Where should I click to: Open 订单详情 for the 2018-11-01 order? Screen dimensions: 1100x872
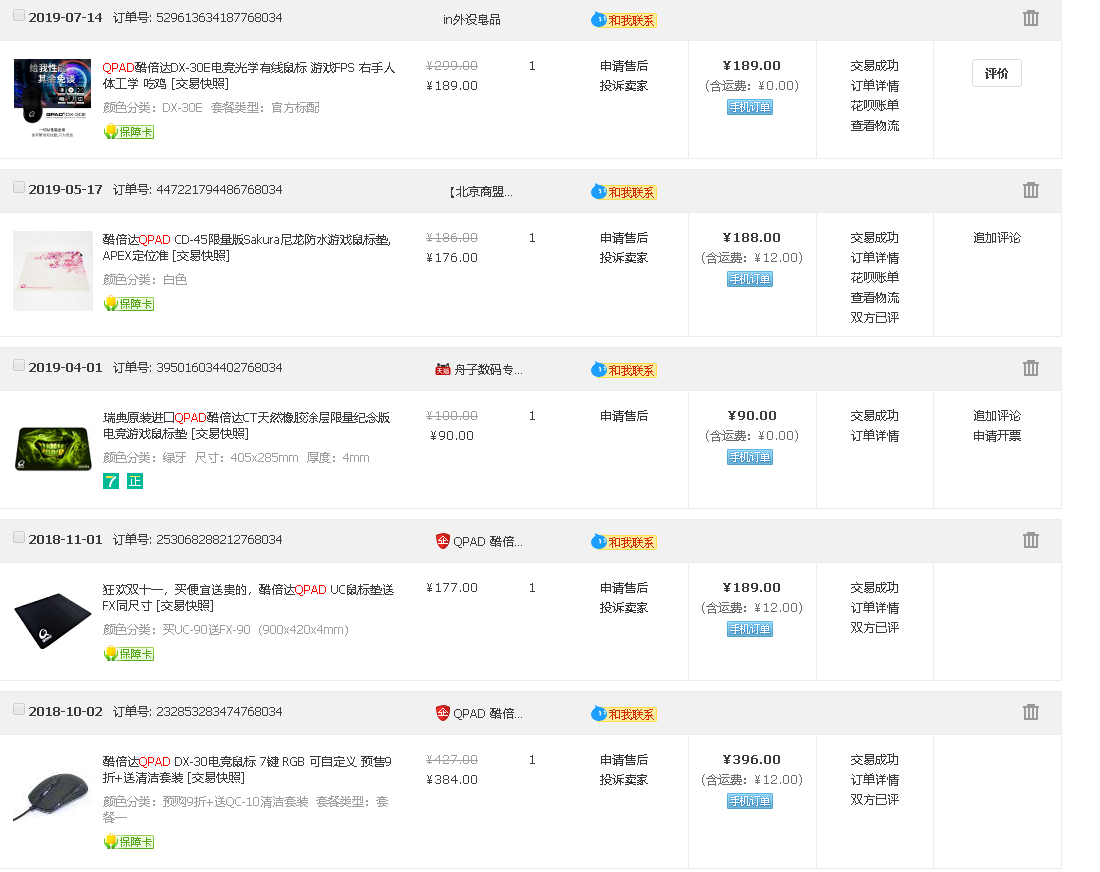point(875,608)
